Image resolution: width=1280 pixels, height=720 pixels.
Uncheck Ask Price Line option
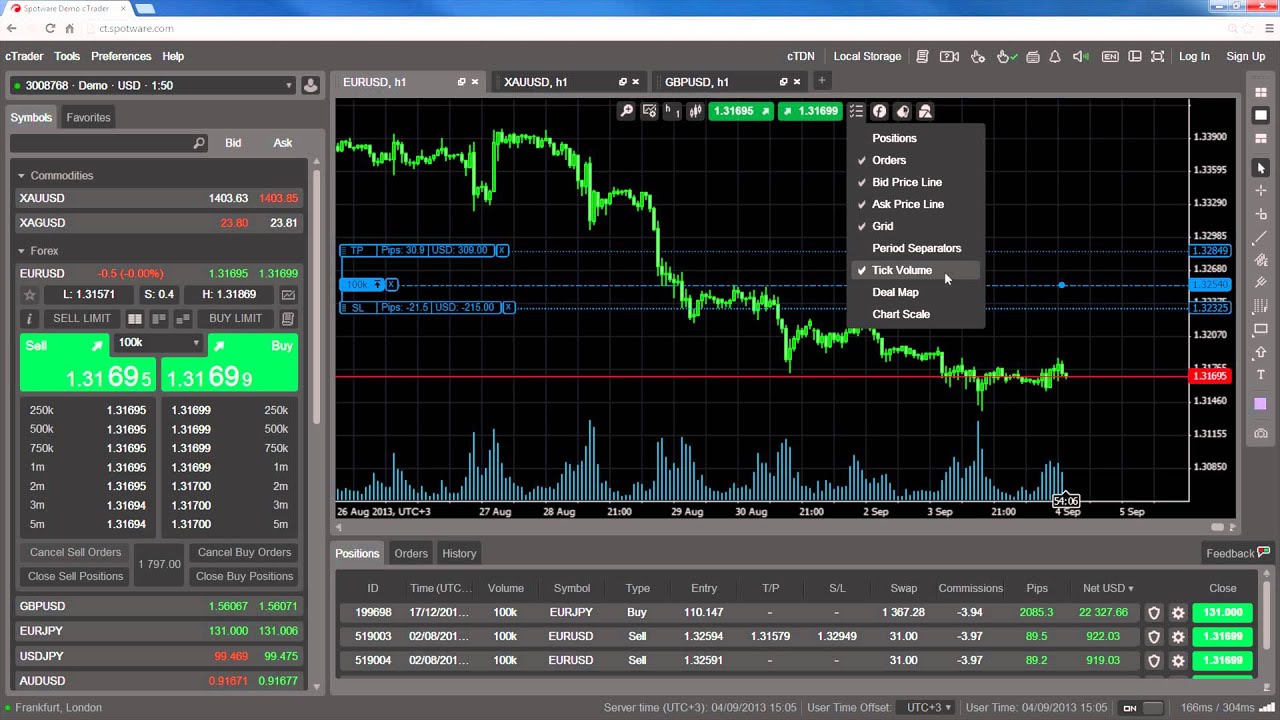click(x=908, y=204)
